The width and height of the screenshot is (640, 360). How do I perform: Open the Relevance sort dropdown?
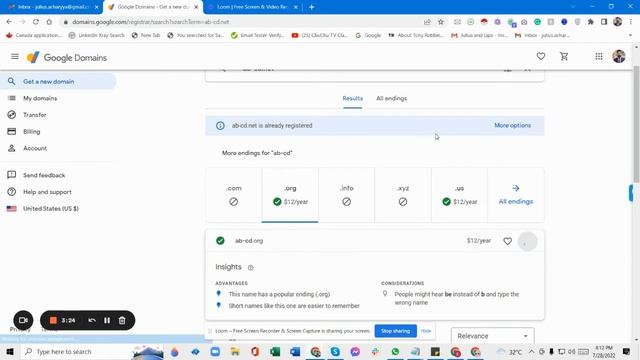(493, 336)
